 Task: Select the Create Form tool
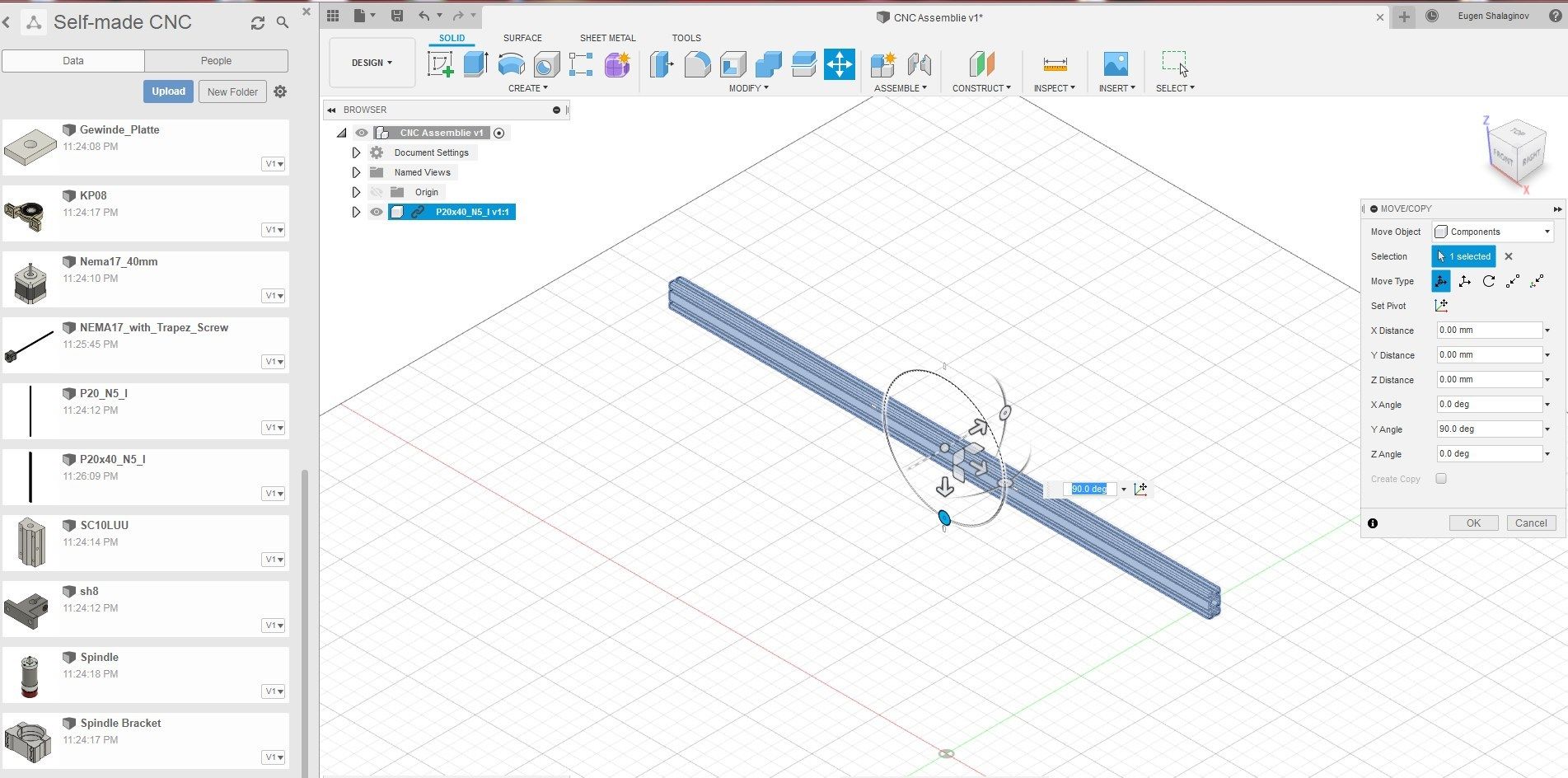point(618,64)
